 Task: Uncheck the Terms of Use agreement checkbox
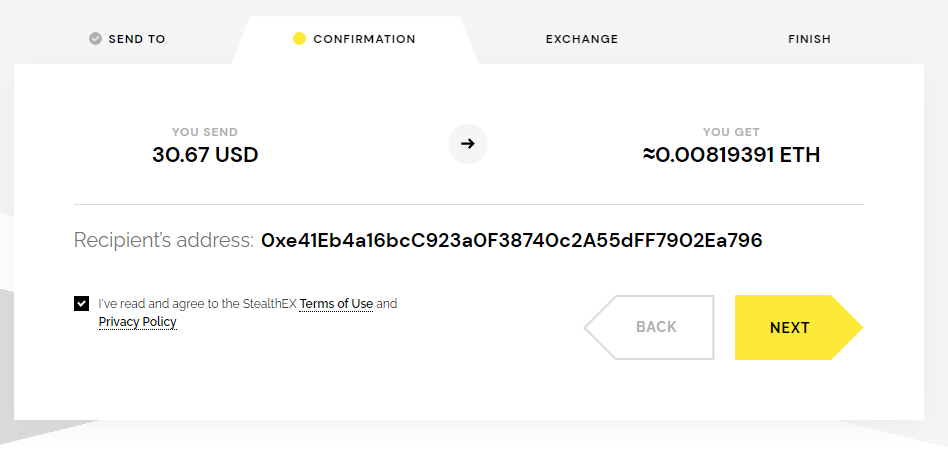82,303
